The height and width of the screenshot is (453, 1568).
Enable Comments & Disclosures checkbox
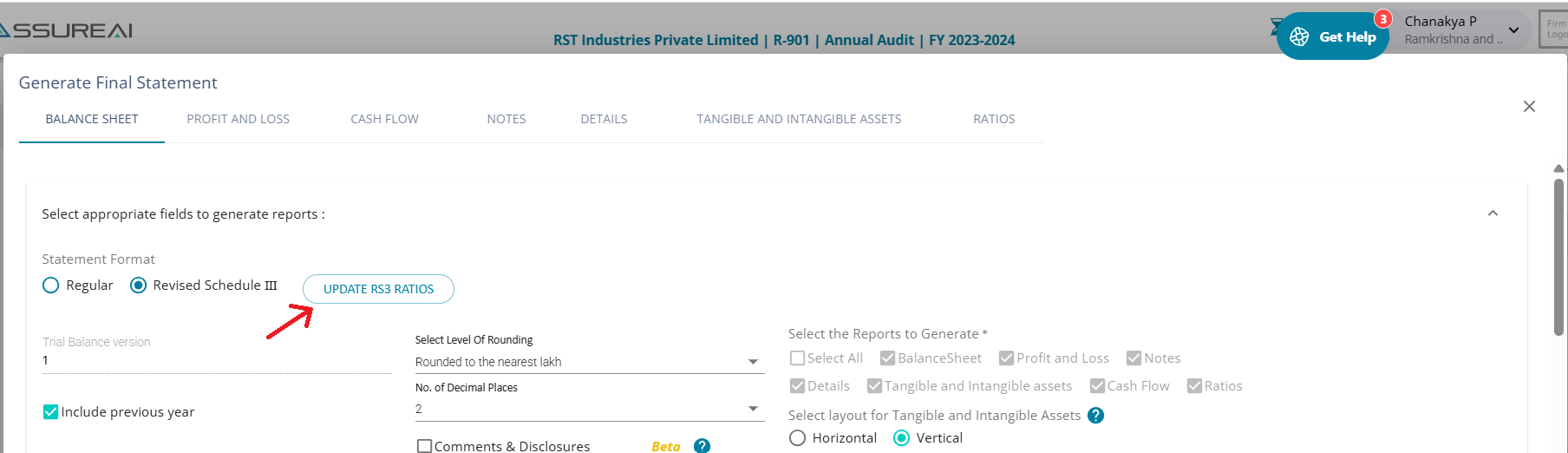[425, 446]
